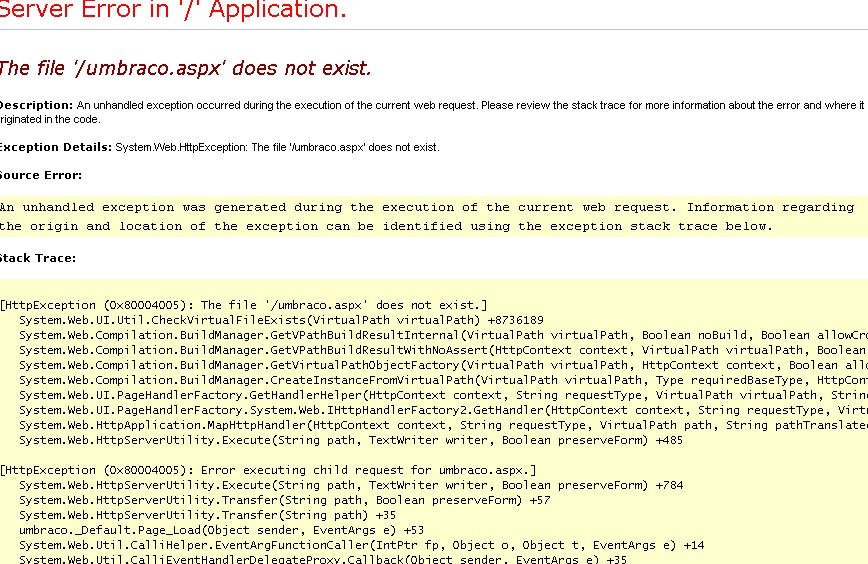Viewport: 868px width, 564px height.
Task: Click the "Stack Trace:" label
Action: point(38,258)
